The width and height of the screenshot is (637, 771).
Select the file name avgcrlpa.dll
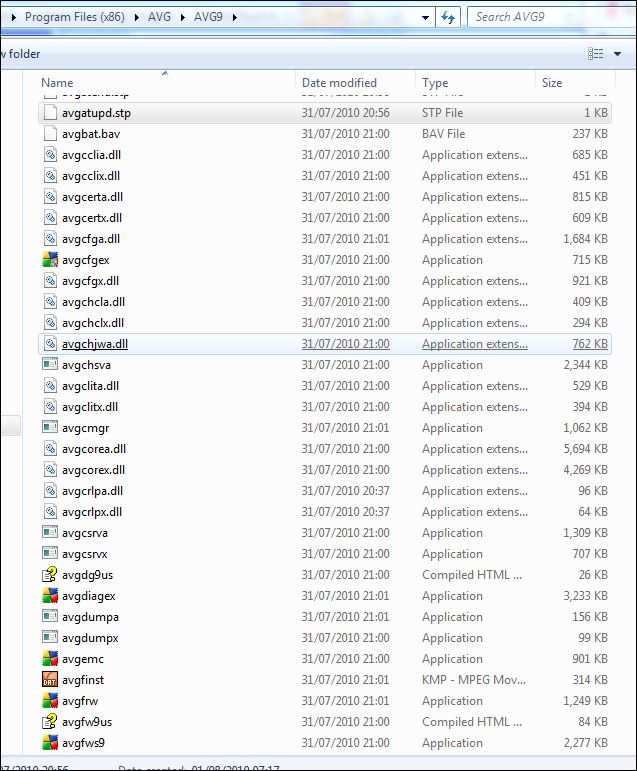tap(92, 491)
